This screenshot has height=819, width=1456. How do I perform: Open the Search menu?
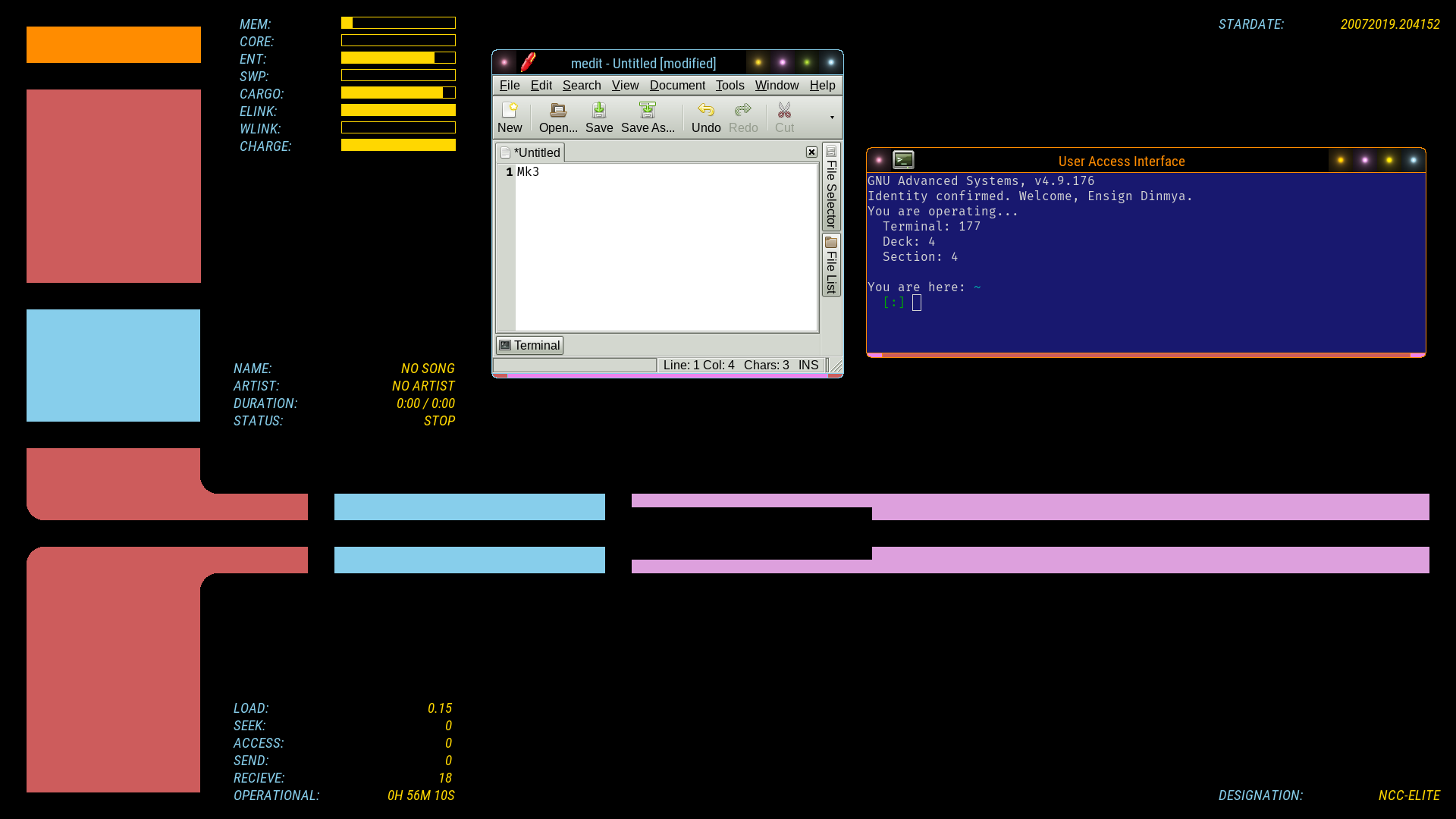(582, 85)
